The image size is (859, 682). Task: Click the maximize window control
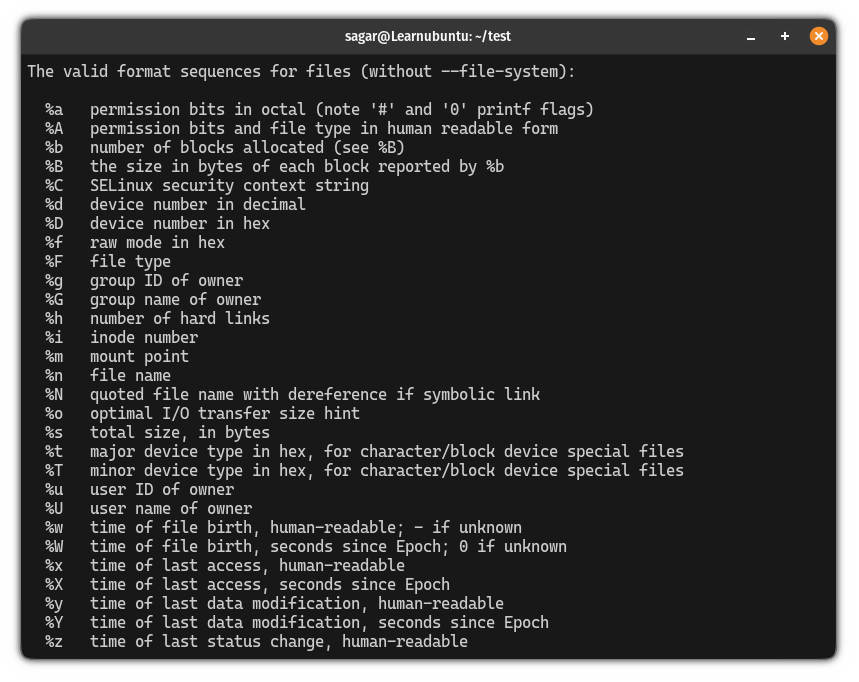pyautogui.click(x=784, y=35)
